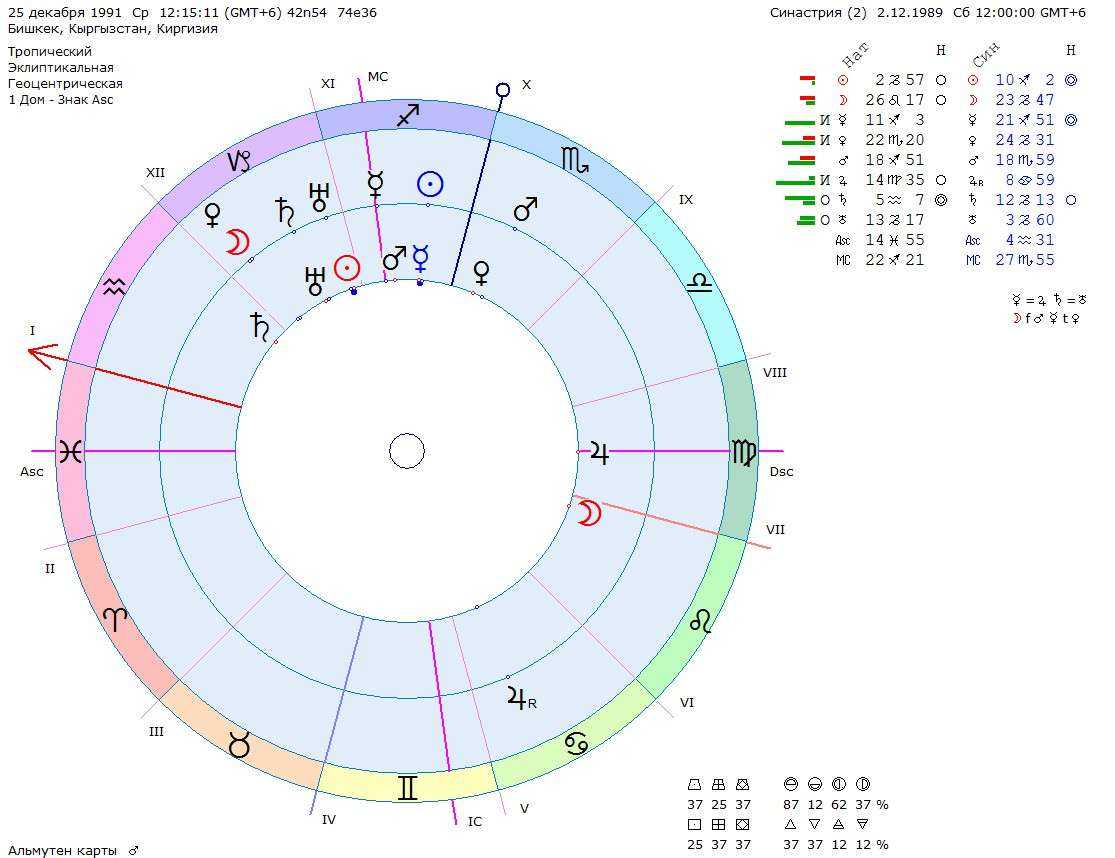
Task: Select the red Moon glyph near house VII
Action: (x=589, y=513)
